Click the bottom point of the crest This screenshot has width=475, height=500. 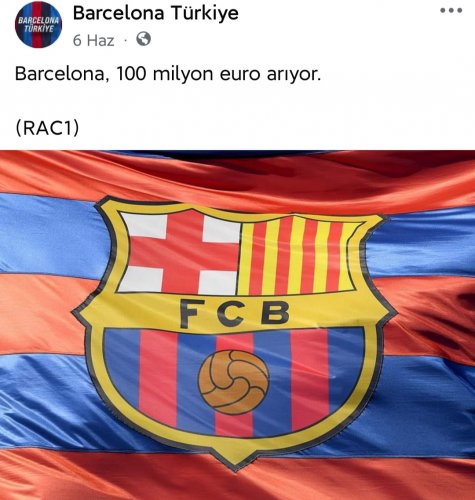pos(235,463)
